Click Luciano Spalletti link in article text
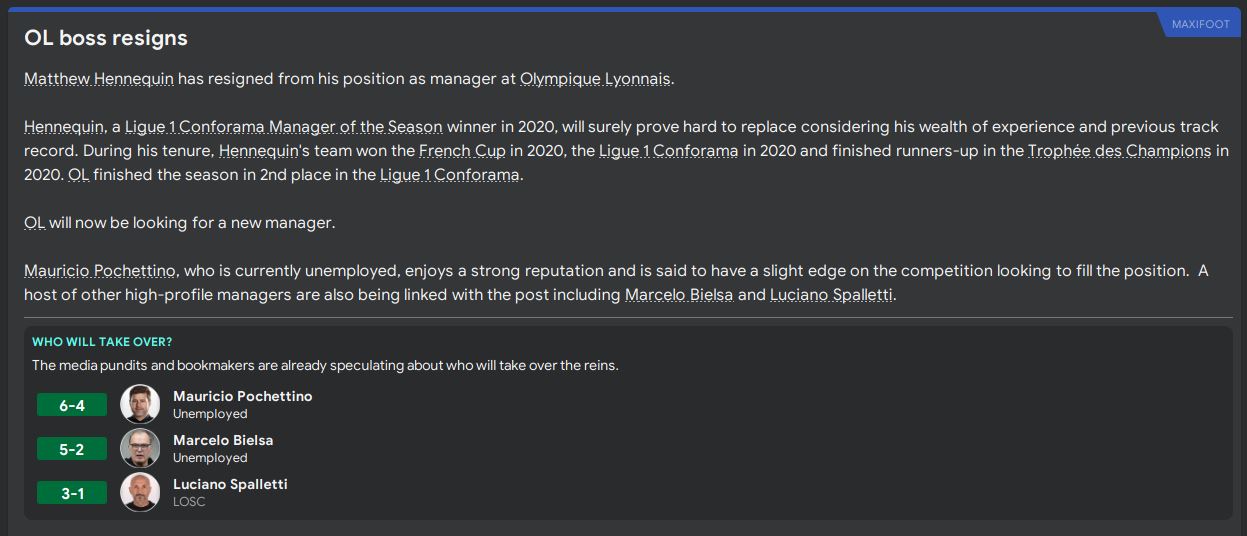1247x536 pixels. coord(831,295)
